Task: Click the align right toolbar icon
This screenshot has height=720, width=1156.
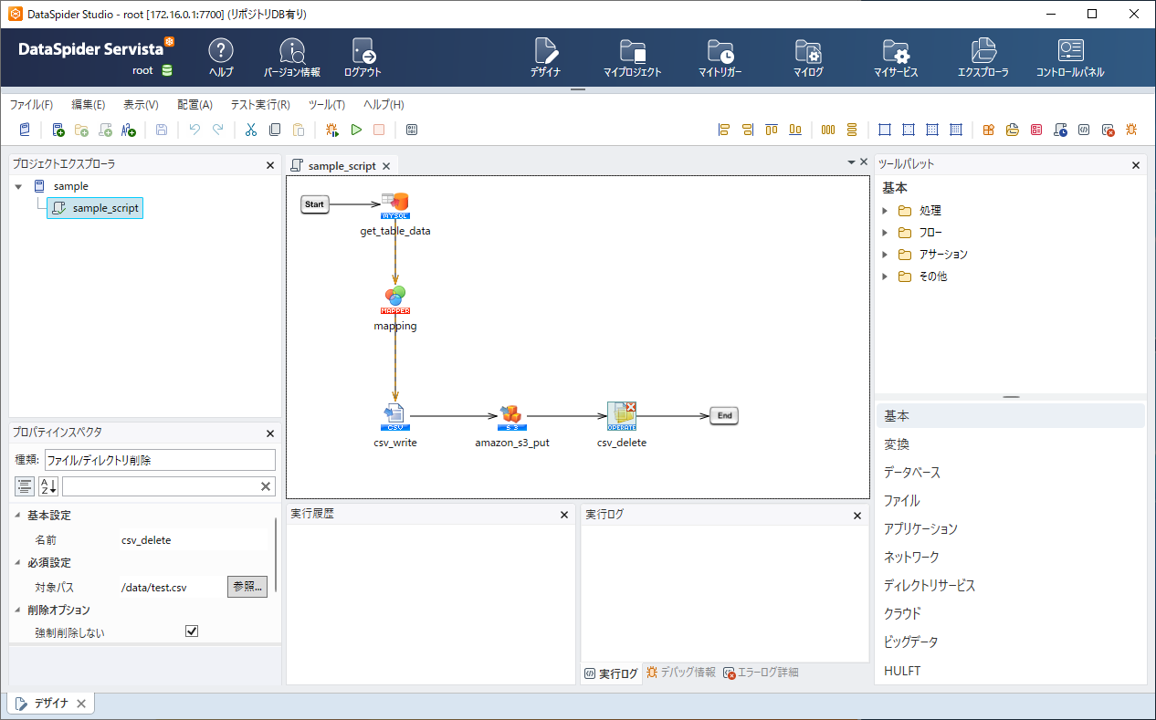Action: 748,130
